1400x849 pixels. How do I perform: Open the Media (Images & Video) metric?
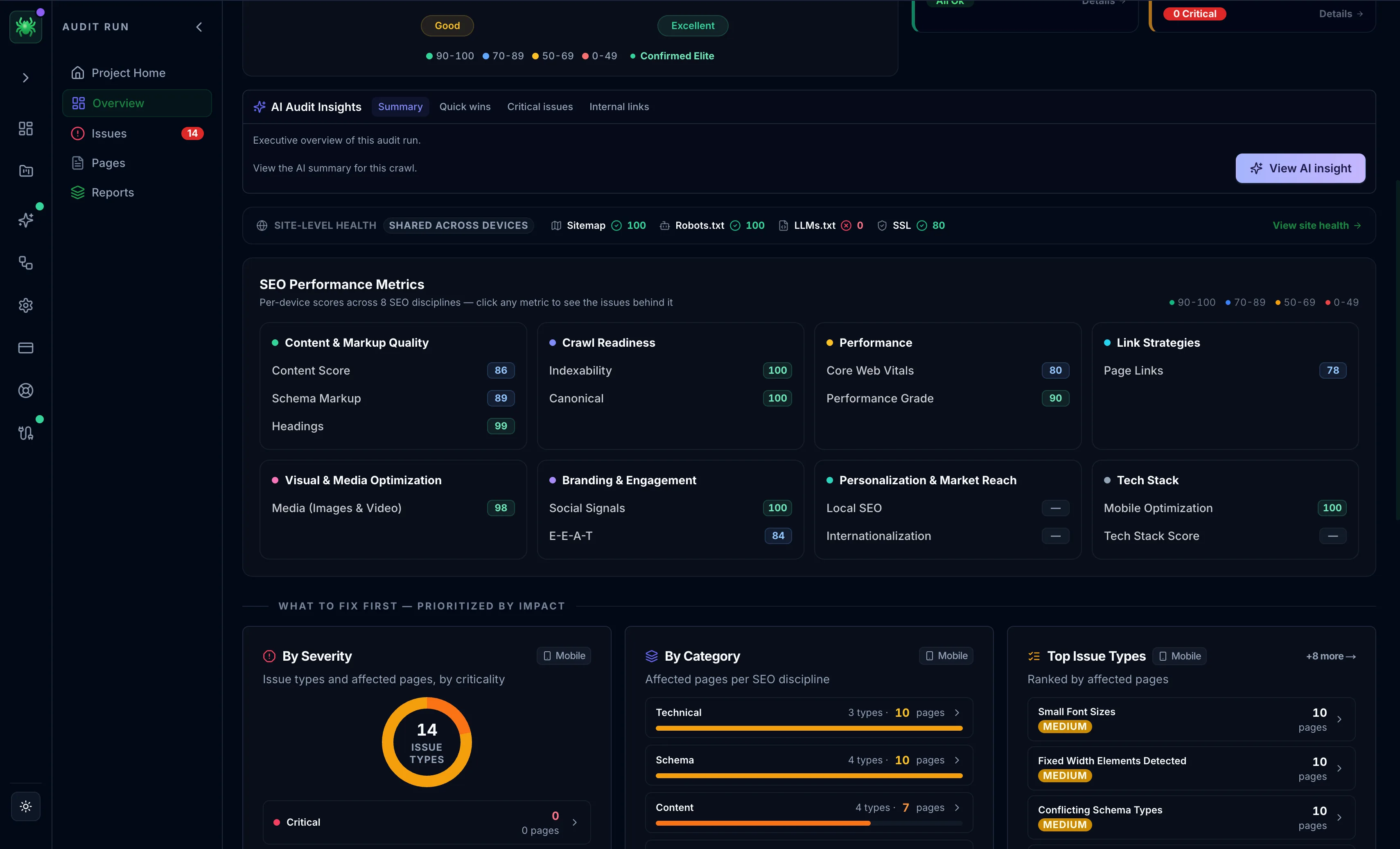pyautogui.click(x=393, y=508)
